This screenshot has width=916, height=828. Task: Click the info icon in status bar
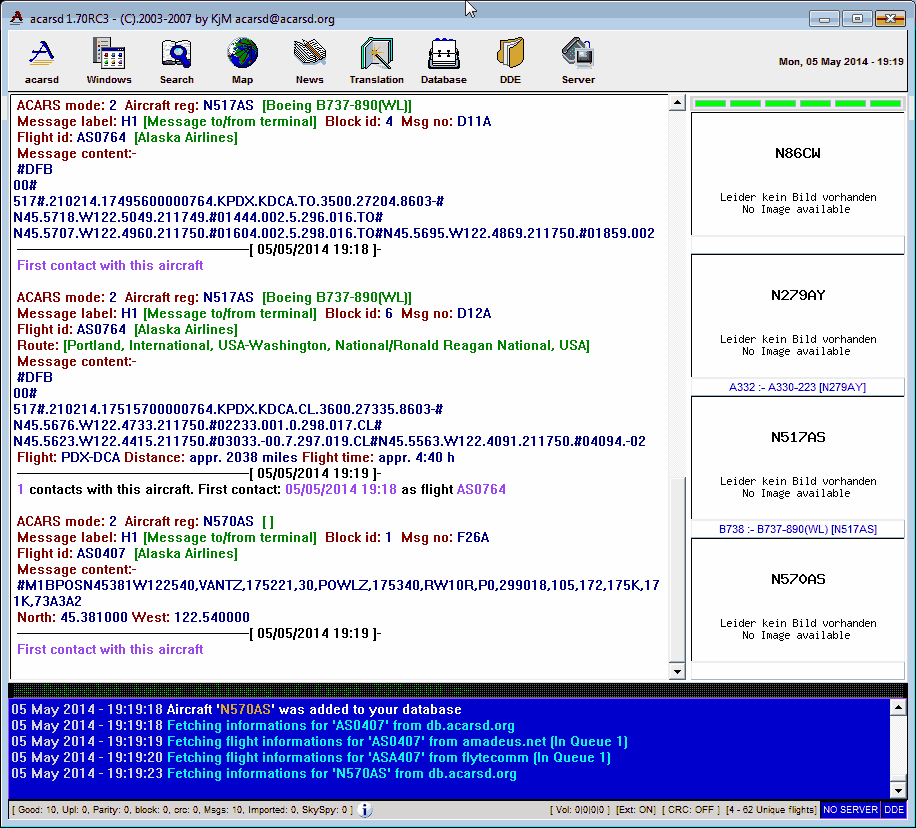(x=365, y=809)
